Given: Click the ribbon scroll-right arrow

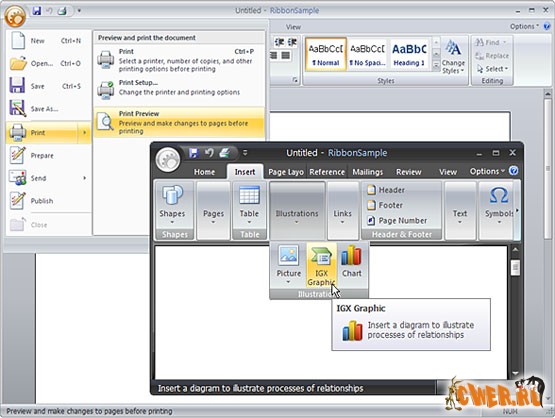Looking at the screenshot, I should [x=517, y=211].
